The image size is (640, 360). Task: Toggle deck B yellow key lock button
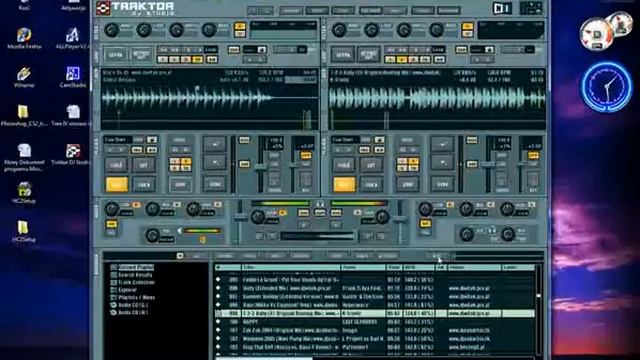click(x=533, y=156)
